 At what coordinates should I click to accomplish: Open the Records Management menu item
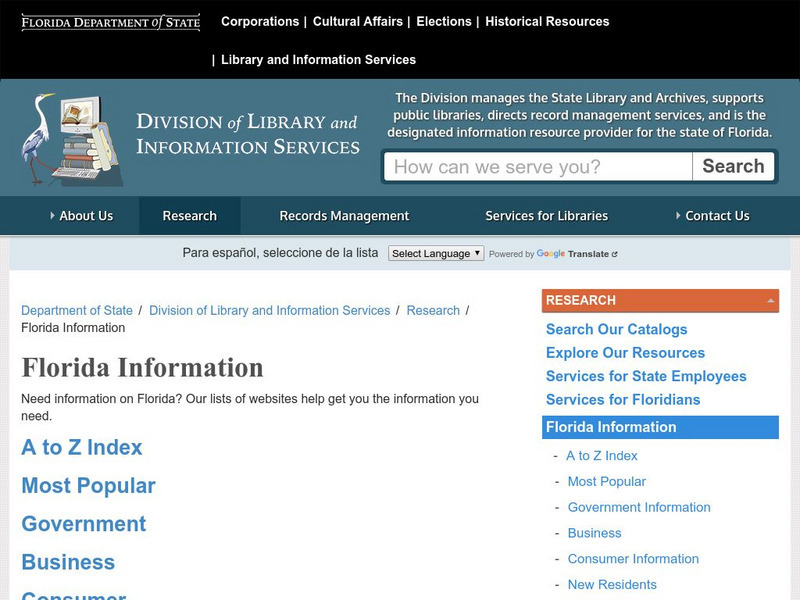[344, 216]
